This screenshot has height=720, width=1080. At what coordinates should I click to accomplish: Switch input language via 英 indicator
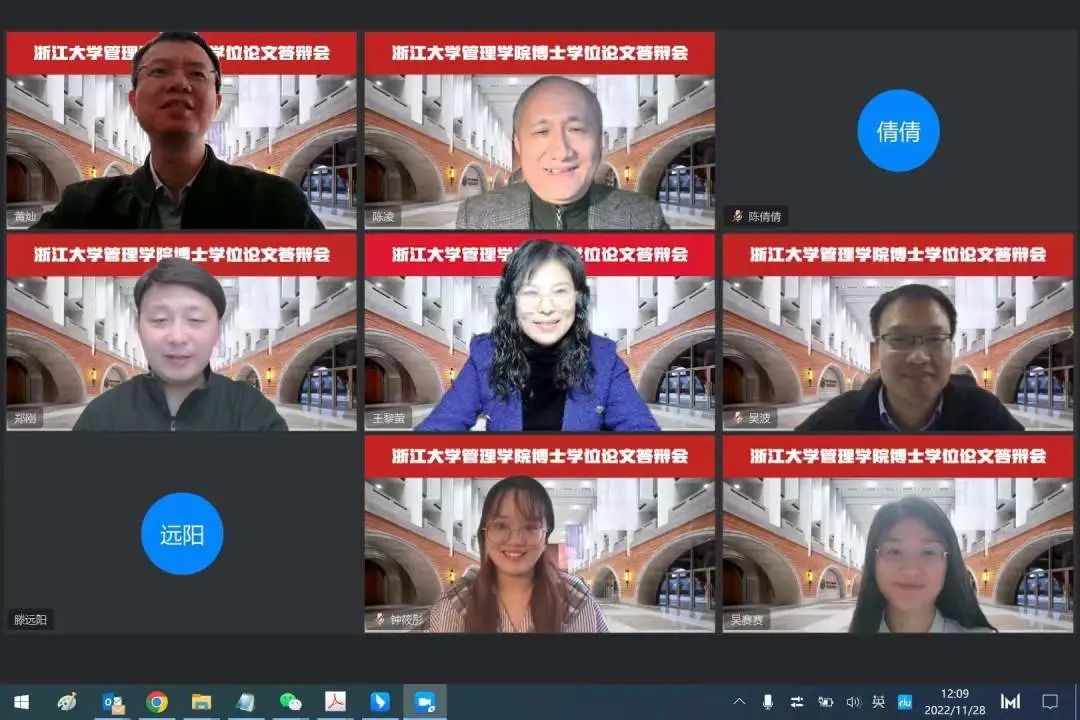pyautogui.click(x=878, y=702)
